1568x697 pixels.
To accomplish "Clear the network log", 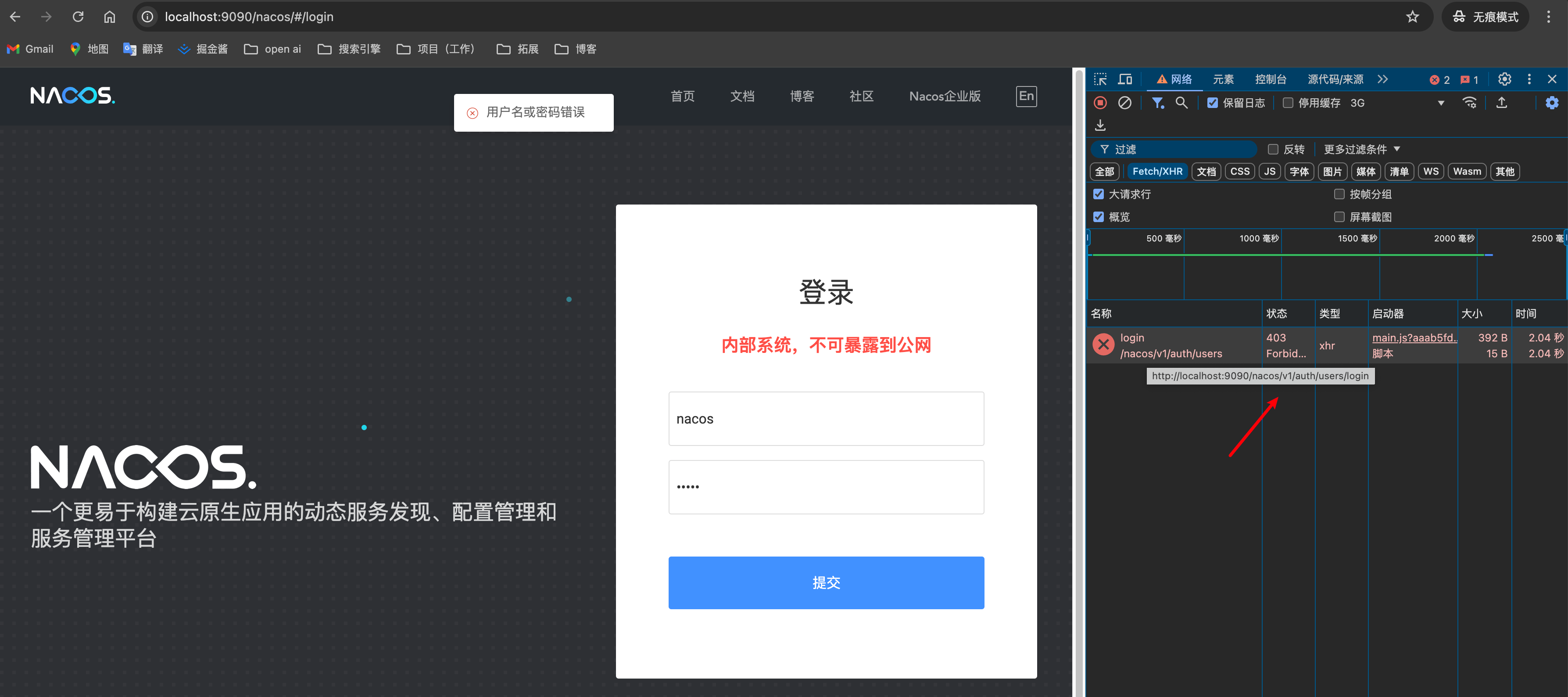I will [1124, 103].
